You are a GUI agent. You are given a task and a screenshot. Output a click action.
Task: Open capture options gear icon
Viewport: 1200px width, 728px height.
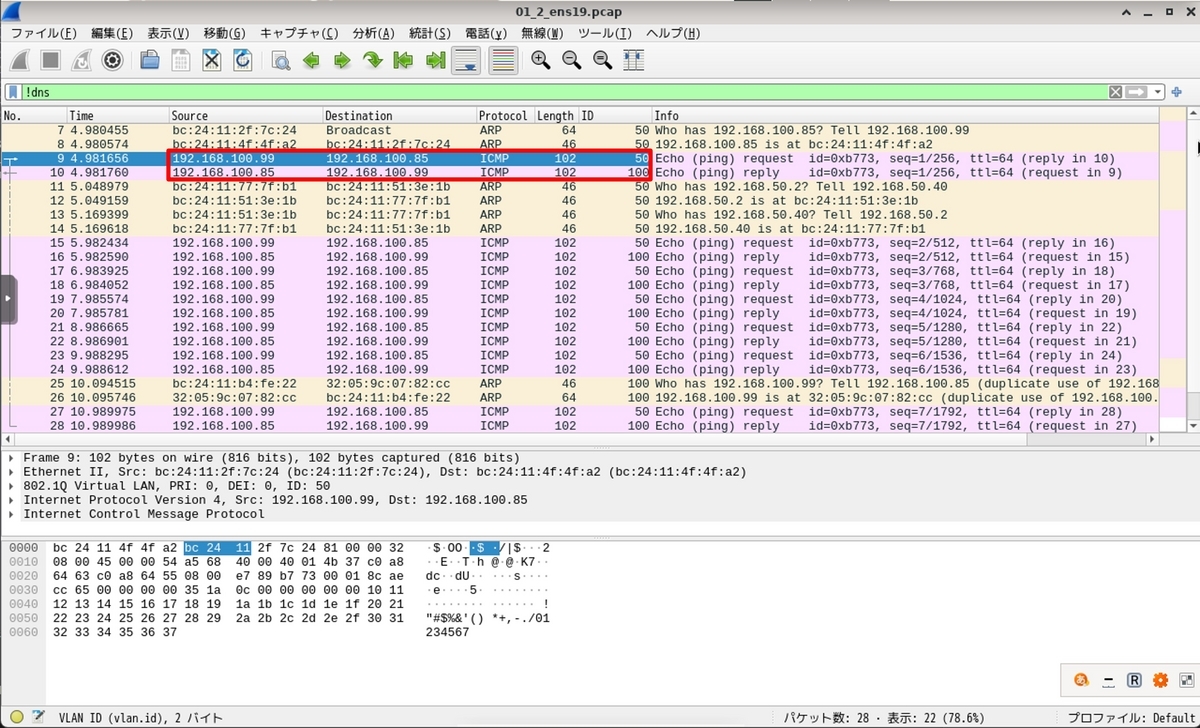click(x=112, y=60)
